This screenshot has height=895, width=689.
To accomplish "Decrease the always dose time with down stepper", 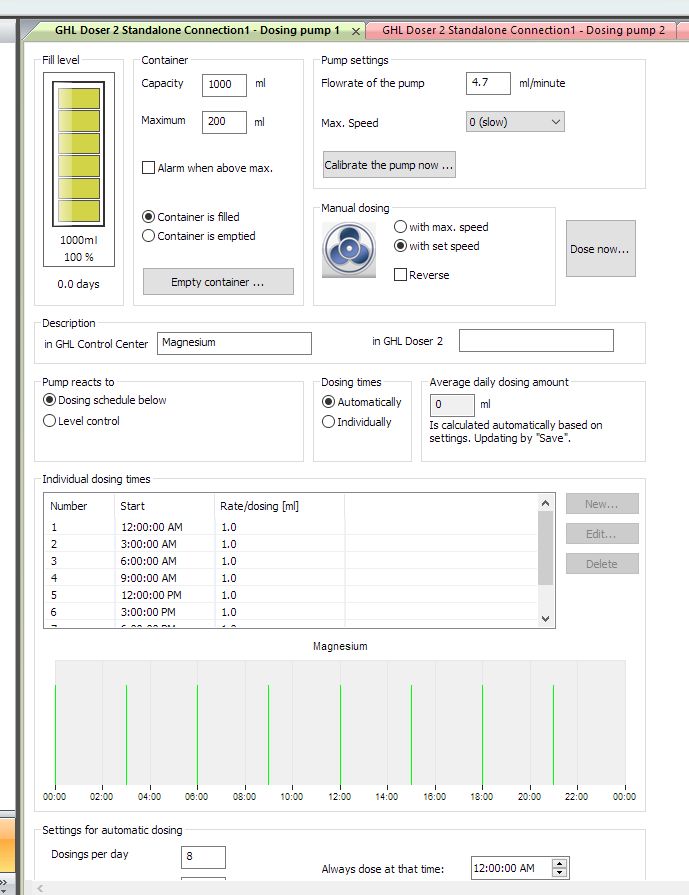I will (x=560, y=873).
